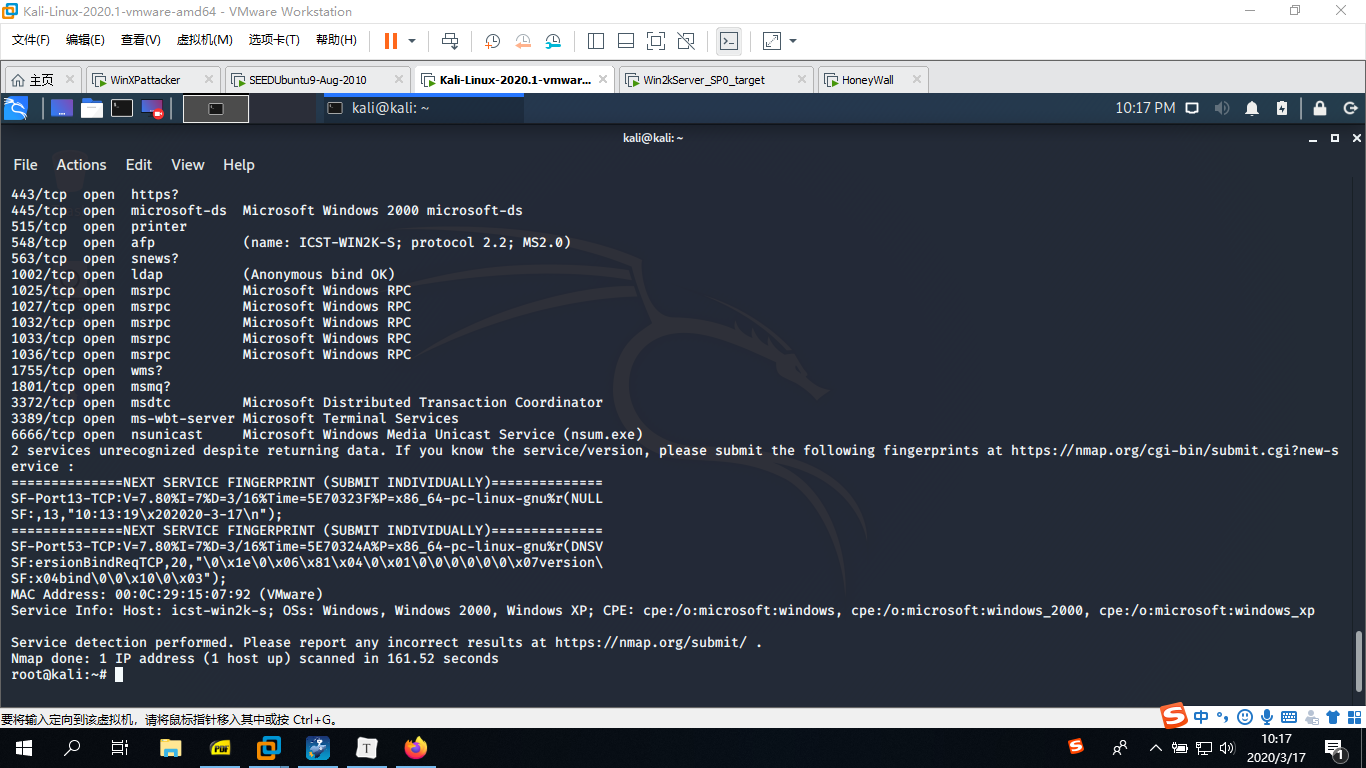
Task: Open the screen recorder icon in Kali panel
Action: [x=152, y=108]
